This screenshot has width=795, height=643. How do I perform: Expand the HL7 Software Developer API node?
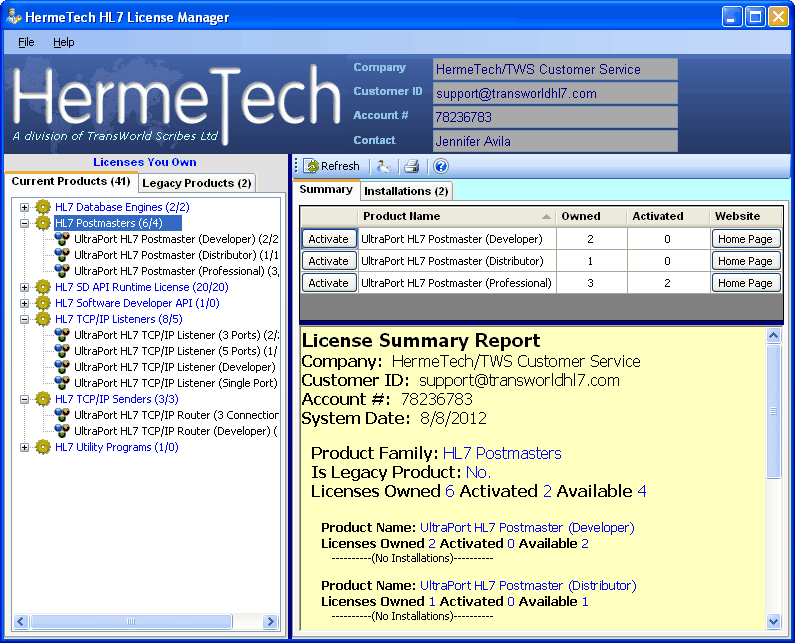point(24,303)
